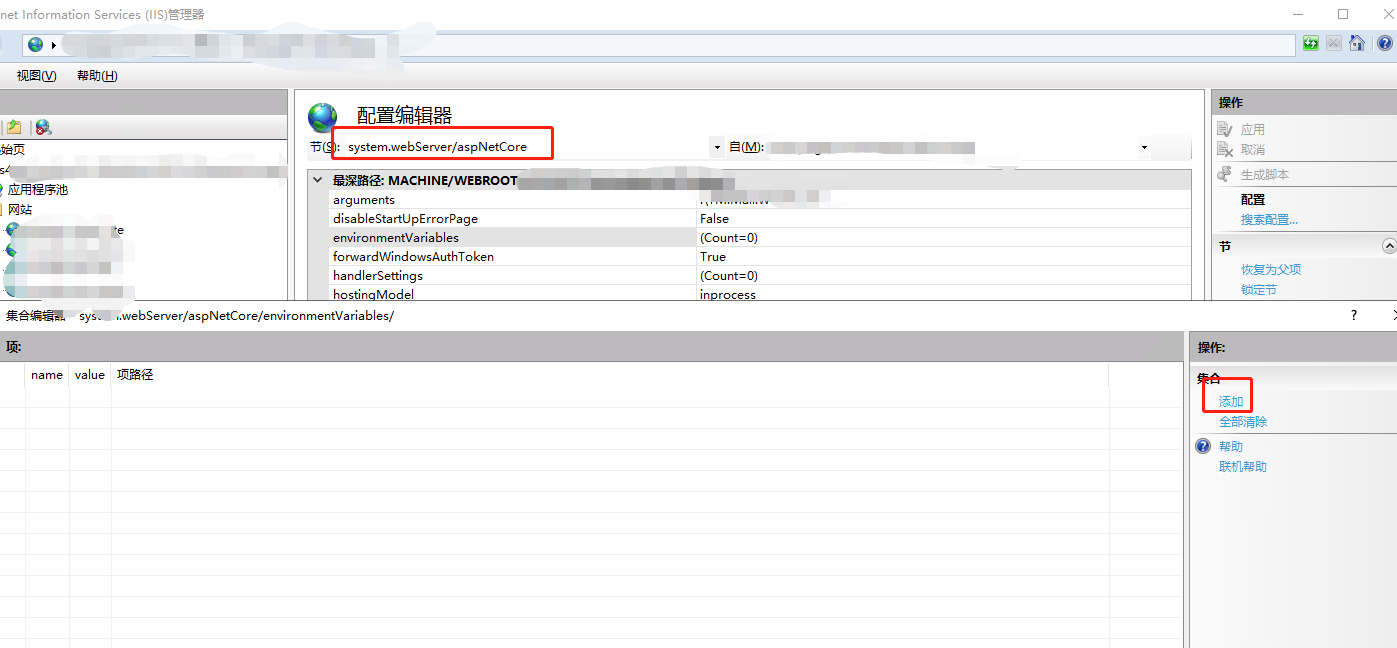Image resolution: width=1397 pixels, height=648 pixels.
Task: Click the green refresh page icon
Action: click(1311, 43)
